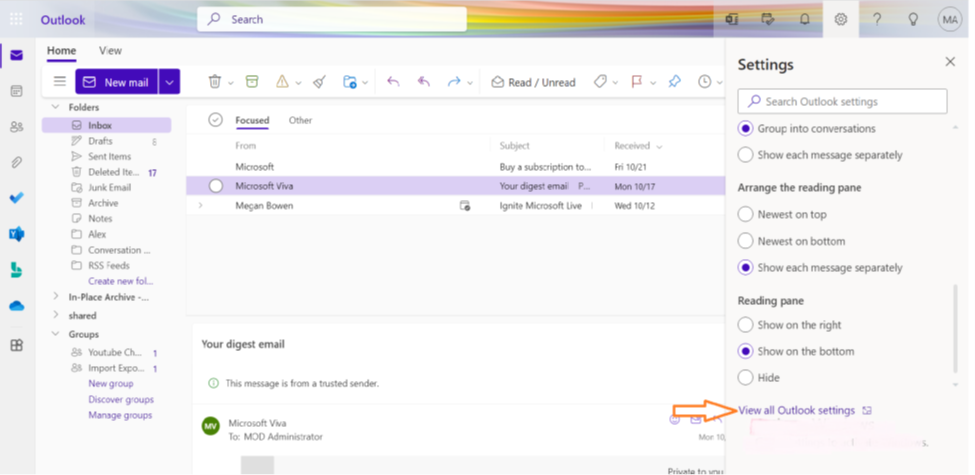Expand the Megan Bowen conversation chevron

pos(200,205)
